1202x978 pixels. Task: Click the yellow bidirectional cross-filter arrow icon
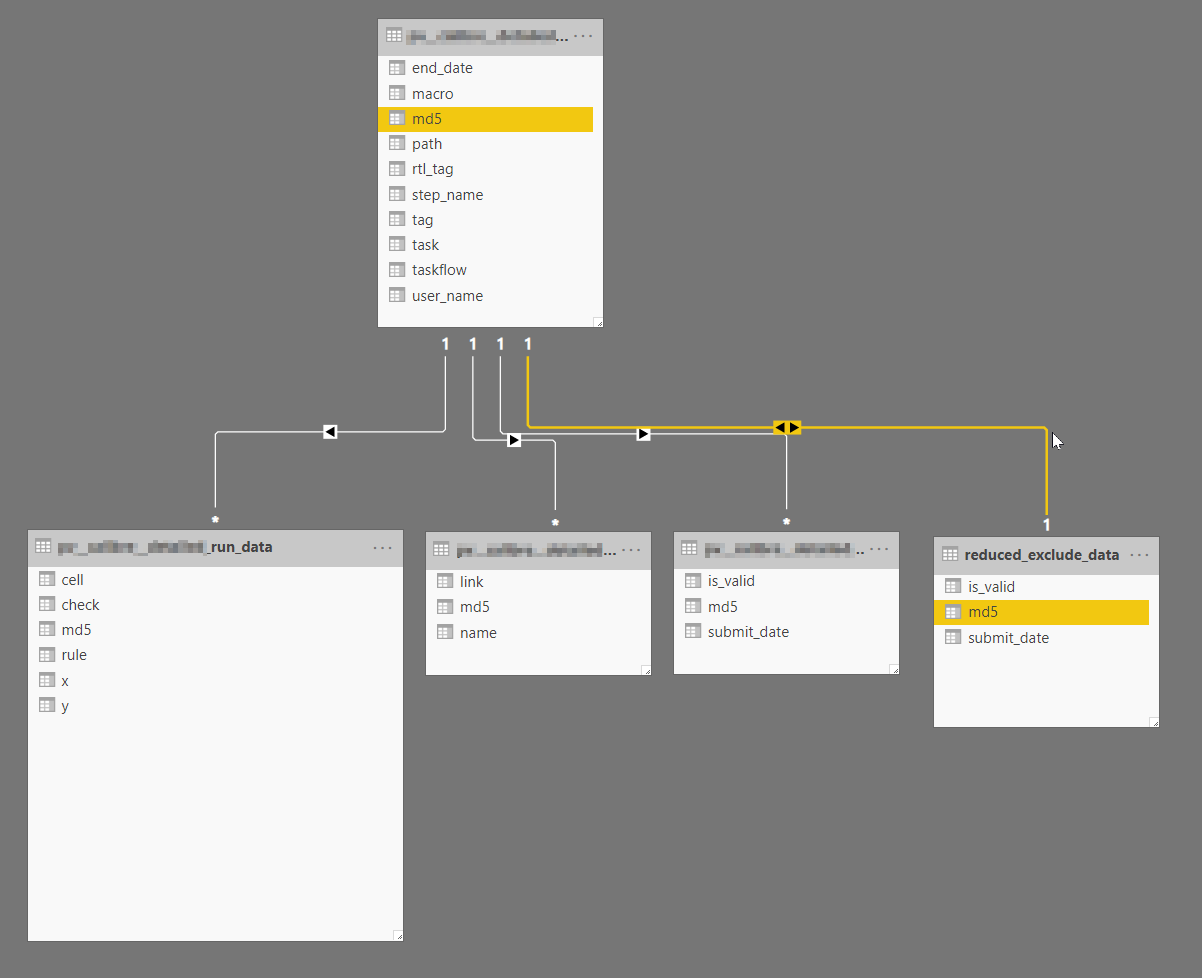click(x=787, y=428)
